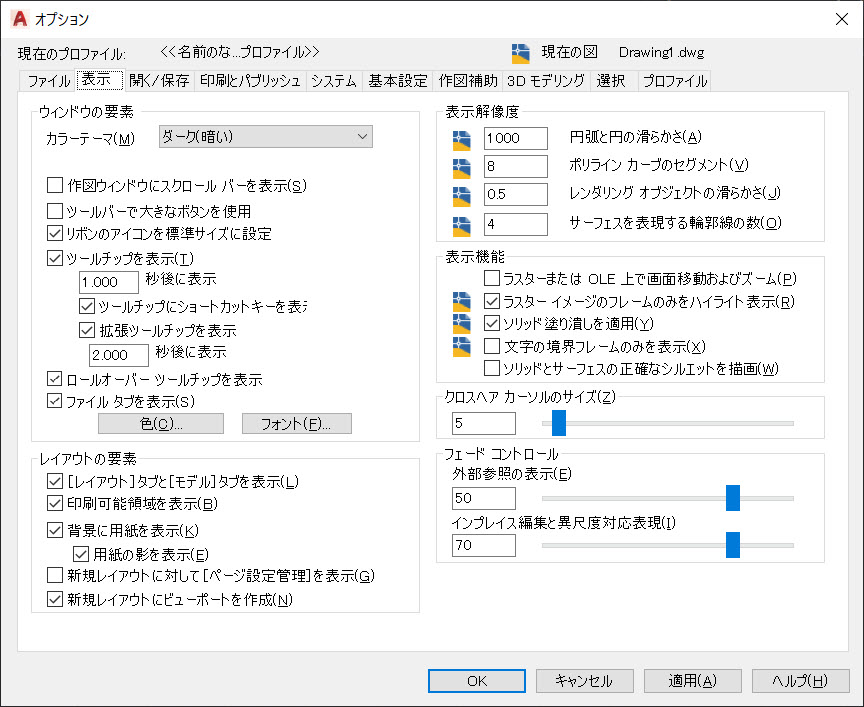Select the 表示 tab
The image size is (864, 707).
100,79
